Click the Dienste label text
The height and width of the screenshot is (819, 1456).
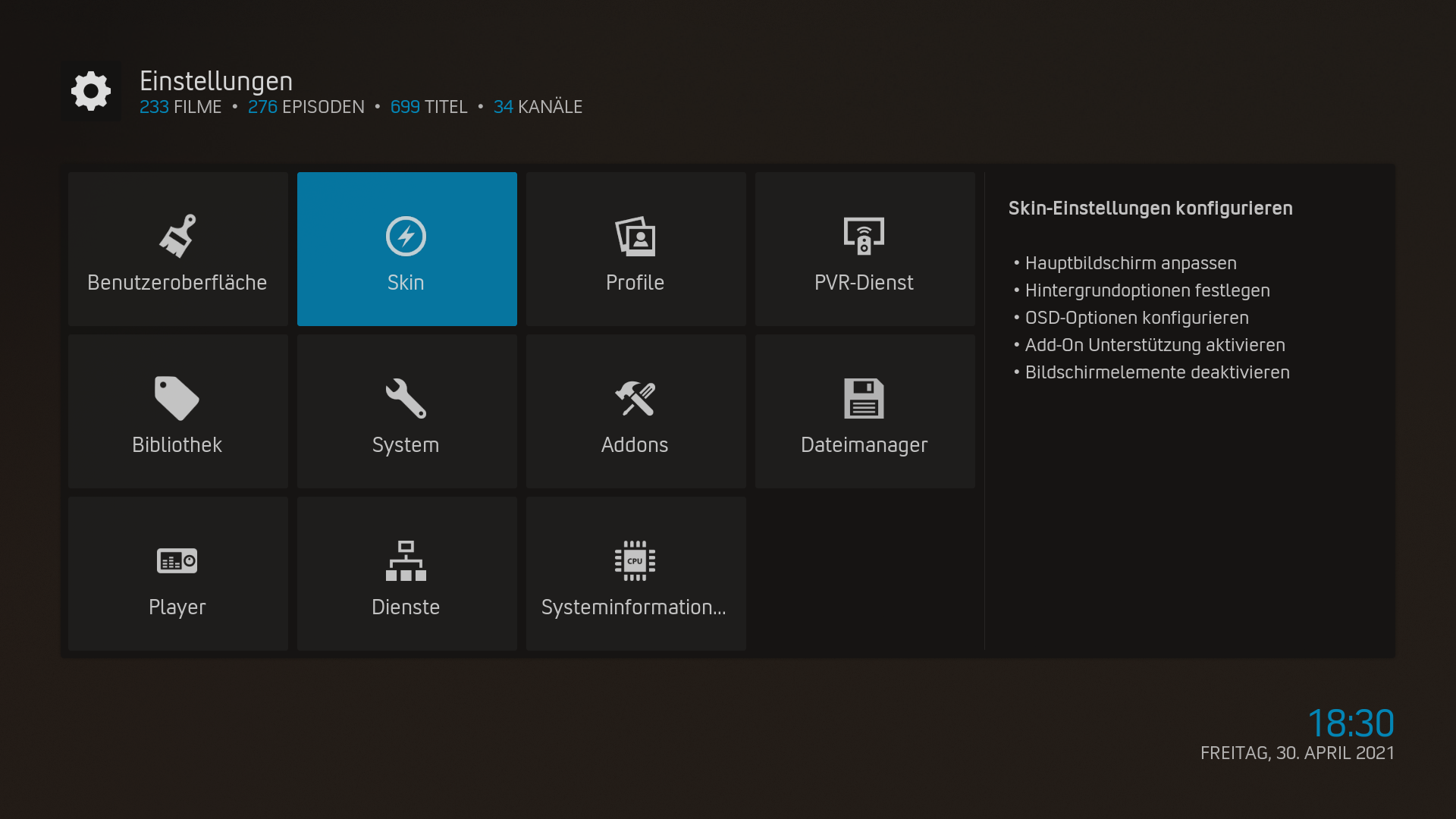tap(406, 607)
